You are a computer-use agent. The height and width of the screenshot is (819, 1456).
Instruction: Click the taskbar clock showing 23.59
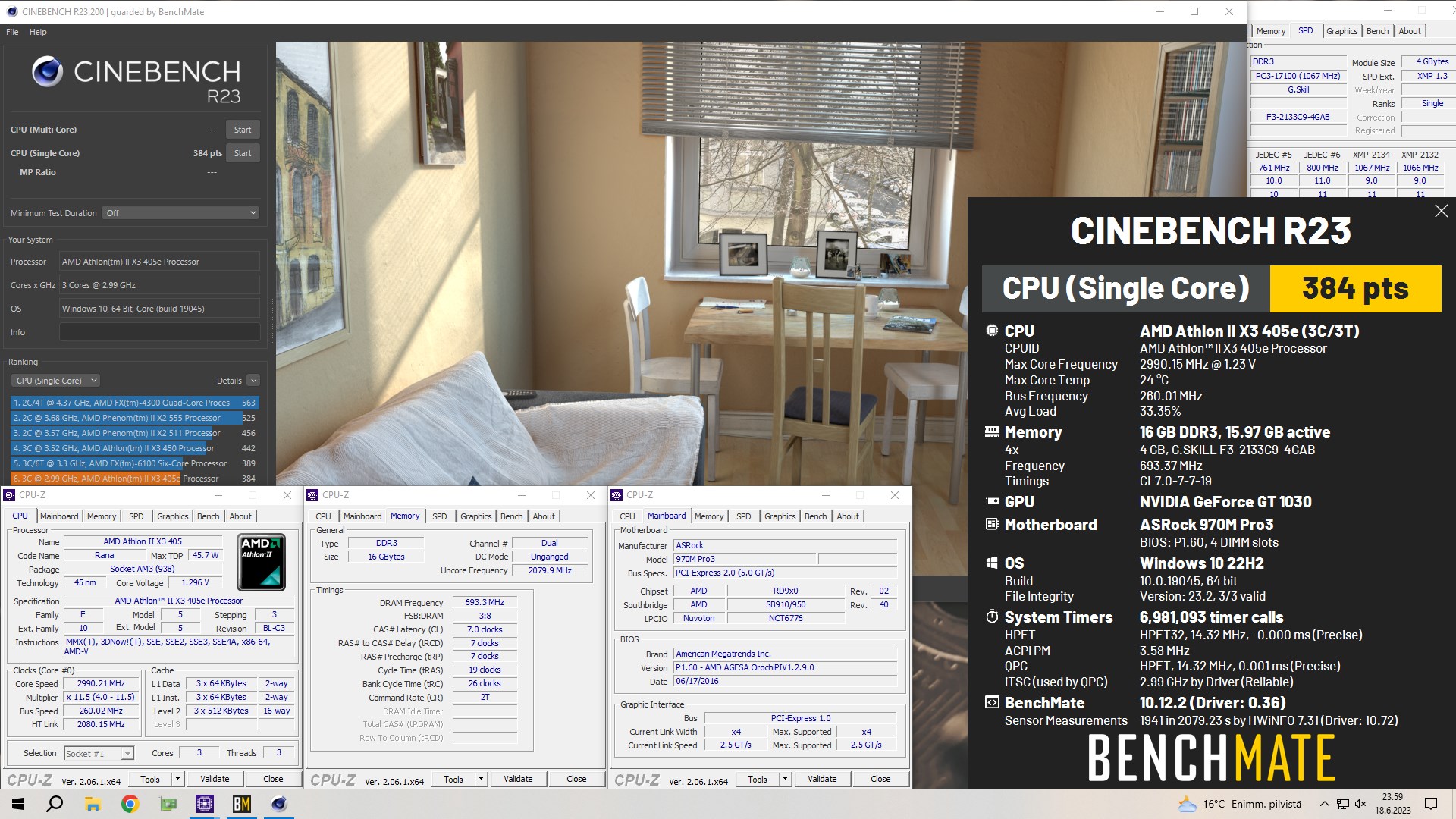1392,804
